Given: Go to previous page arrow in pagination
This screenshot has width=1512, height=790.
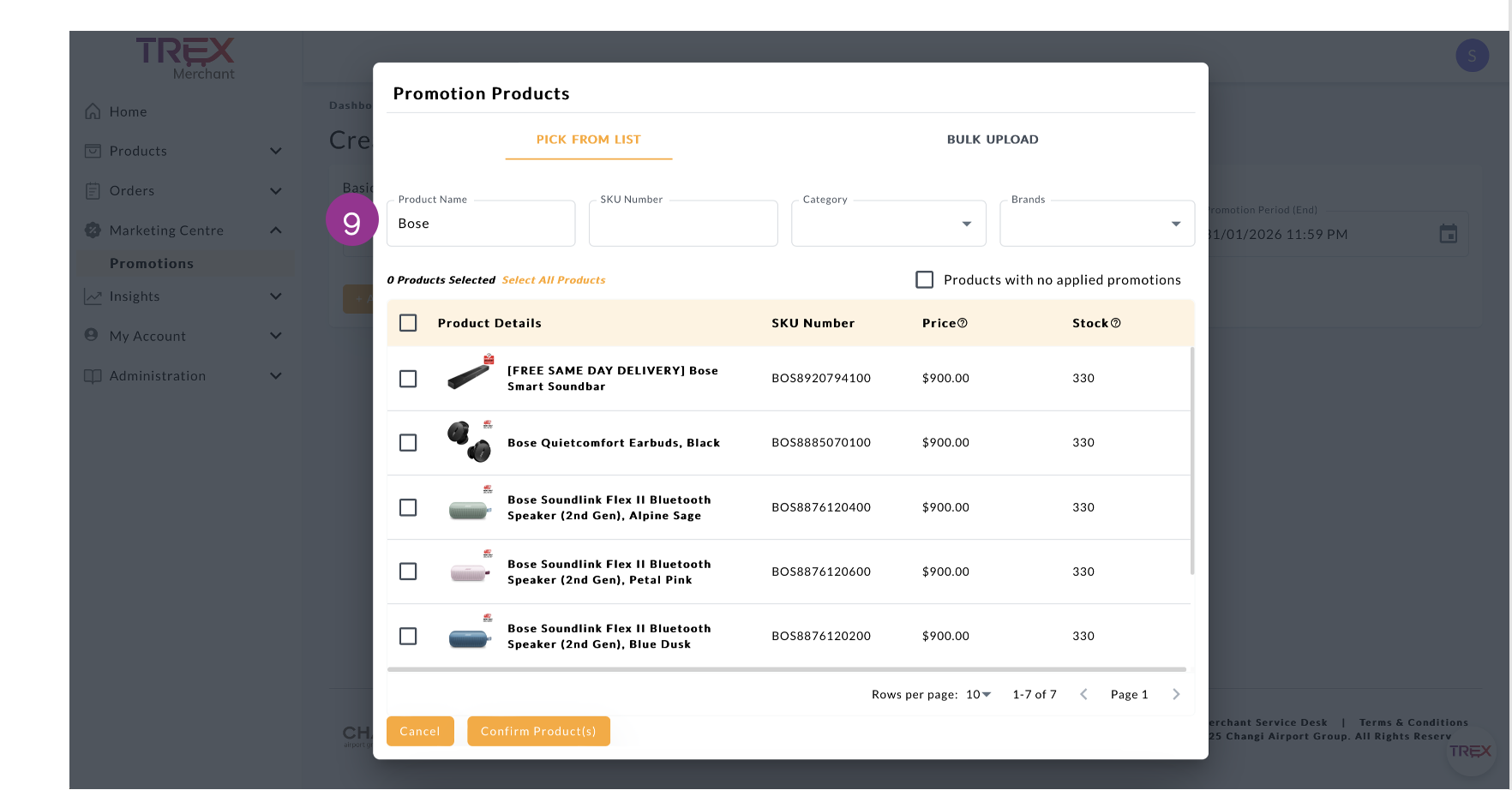Looking at the screenshot, I should coord(1083,695).
